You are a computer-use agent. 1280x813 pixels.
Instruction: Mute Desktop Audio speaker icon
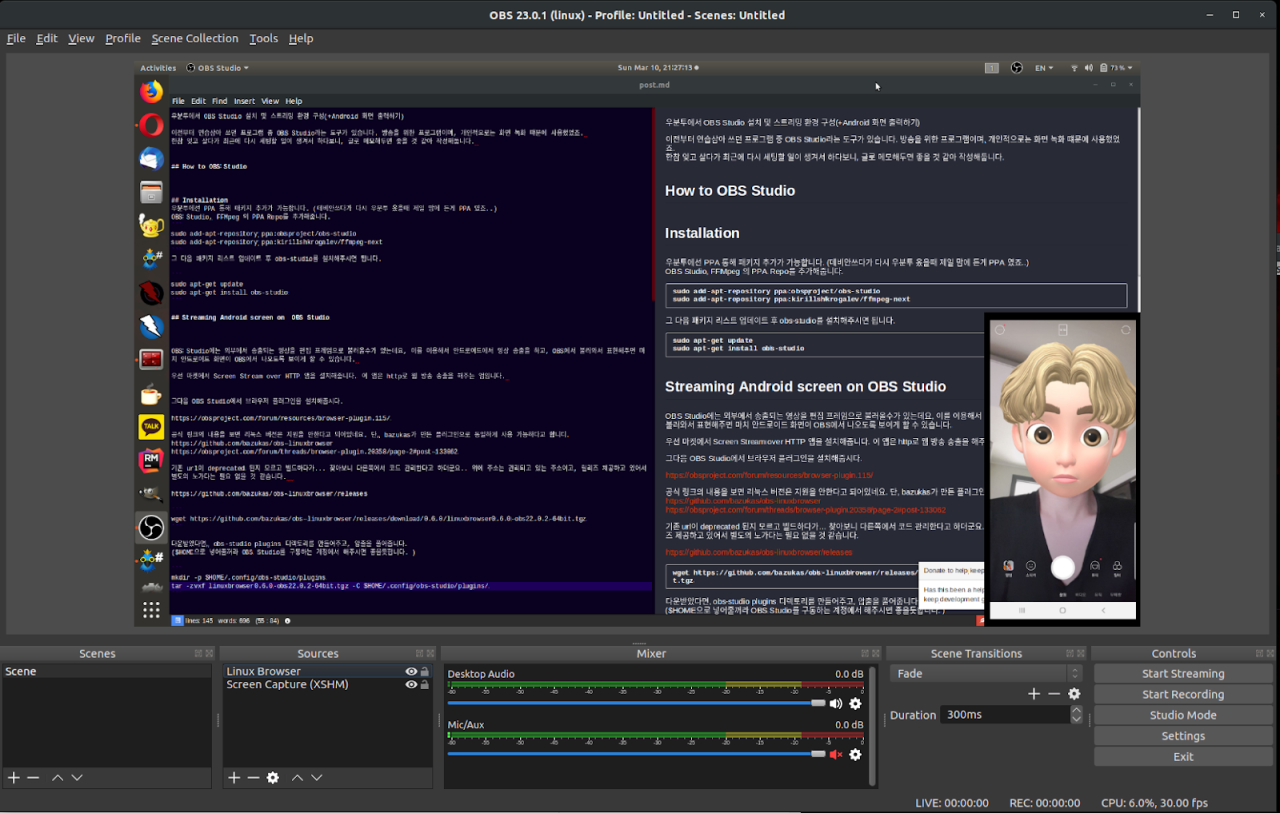point(836,704)
